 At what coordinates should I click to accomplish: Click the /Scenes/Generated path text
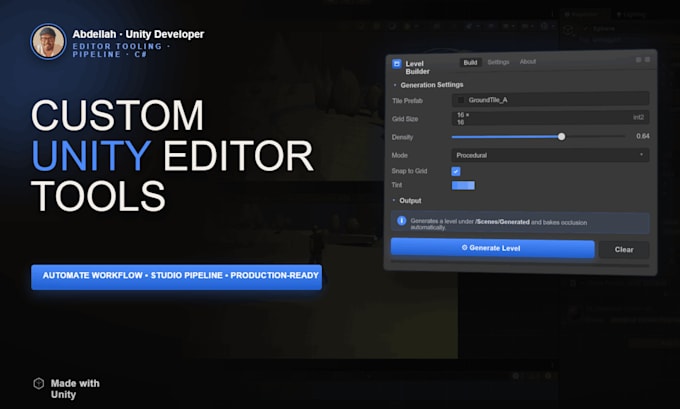pos(502,222)
